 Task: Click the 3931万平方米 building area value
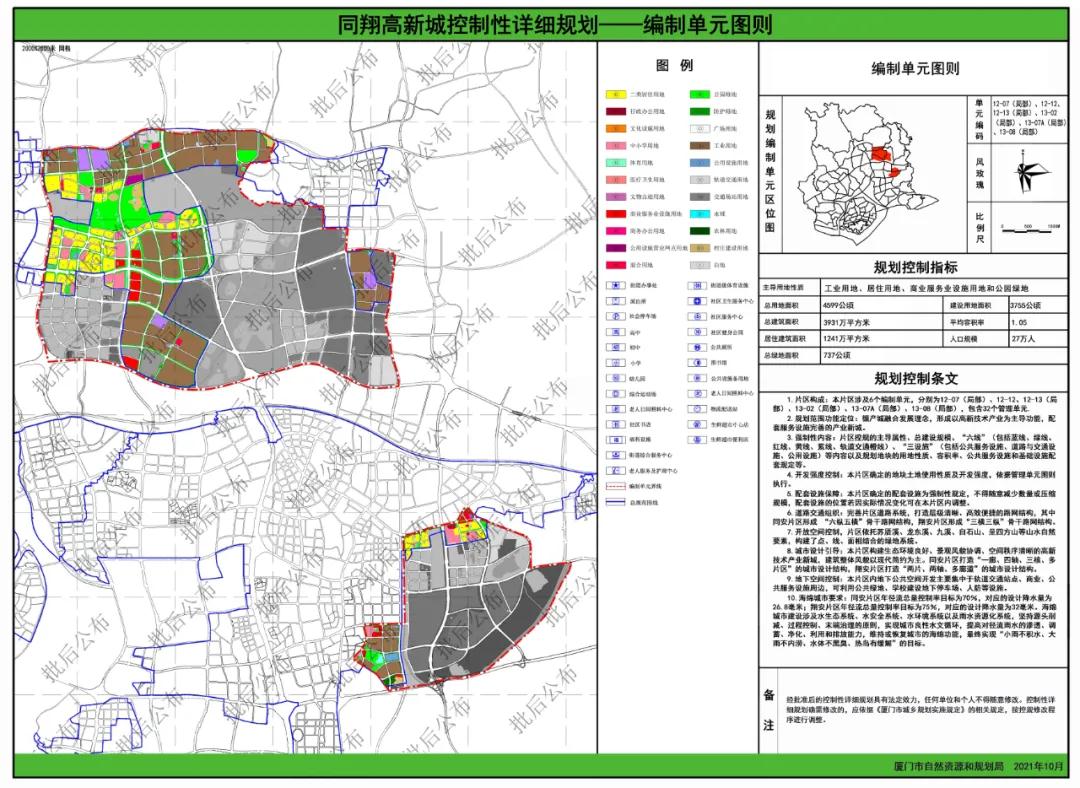point(846,322)
